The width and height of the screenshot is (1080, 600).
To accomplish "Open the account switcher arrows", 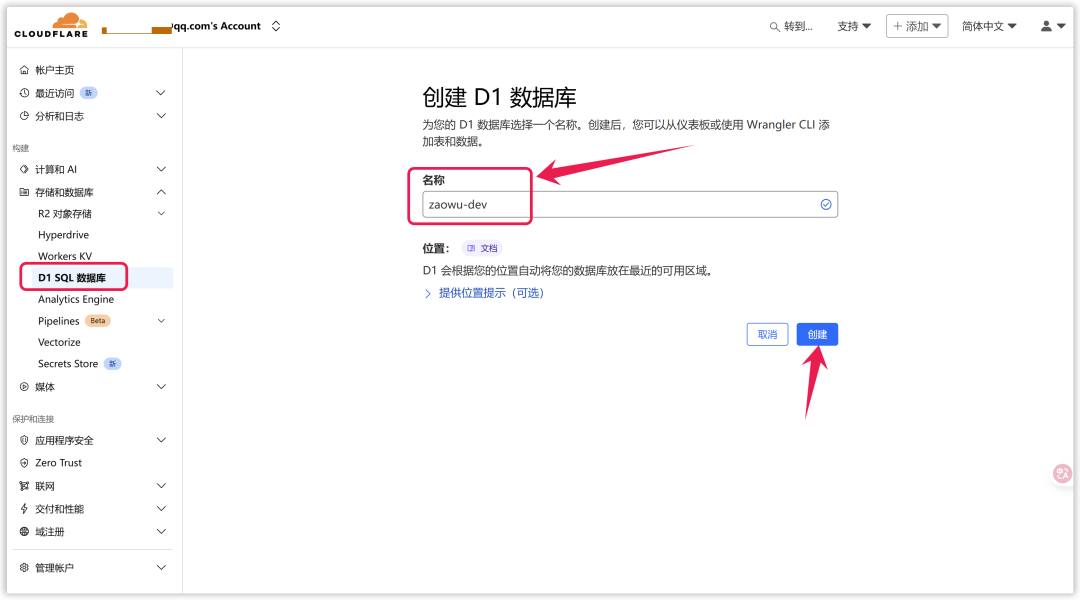I will point(276,26).
